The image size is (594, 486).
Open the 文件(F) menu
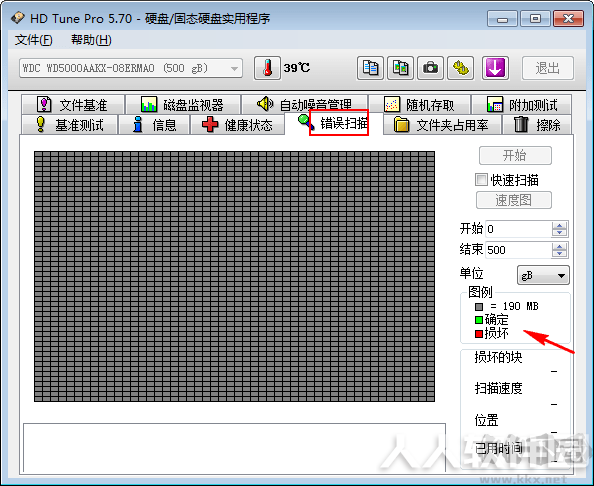(x=33, y=40)
